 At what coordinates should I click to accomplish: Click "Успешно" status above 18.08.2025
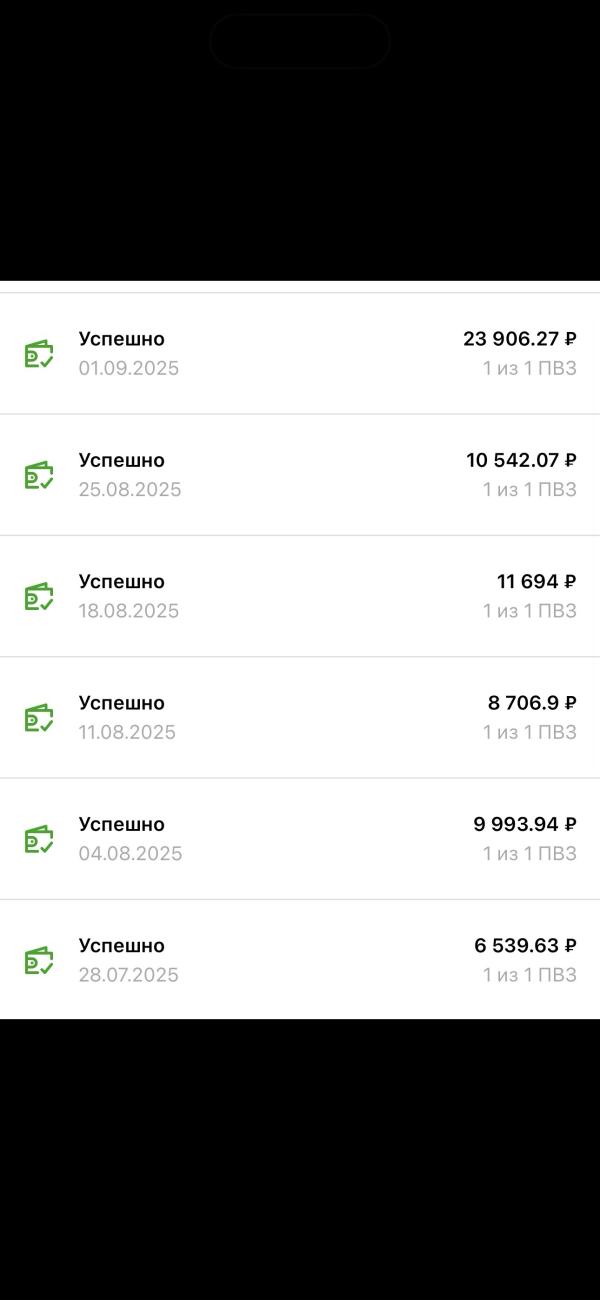pos(122,581)
